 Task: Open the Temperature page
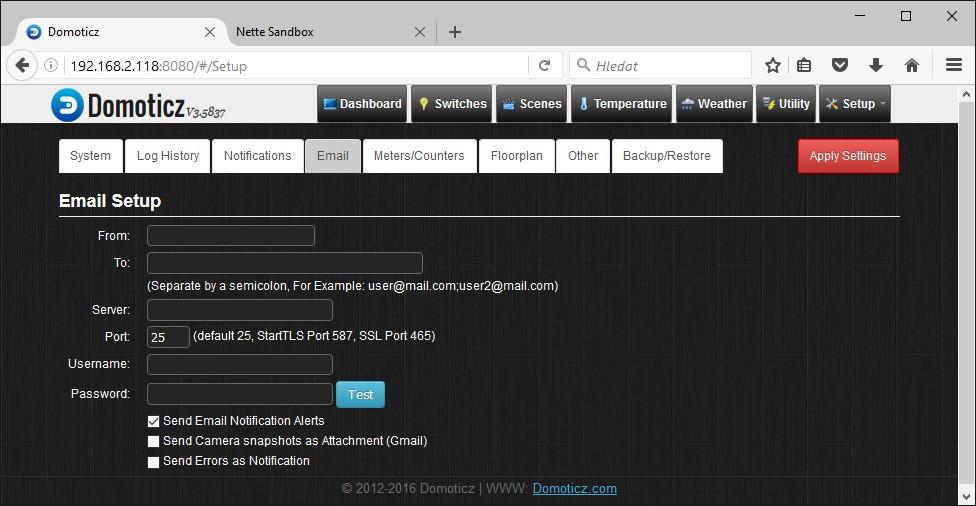tap(622, 104)
